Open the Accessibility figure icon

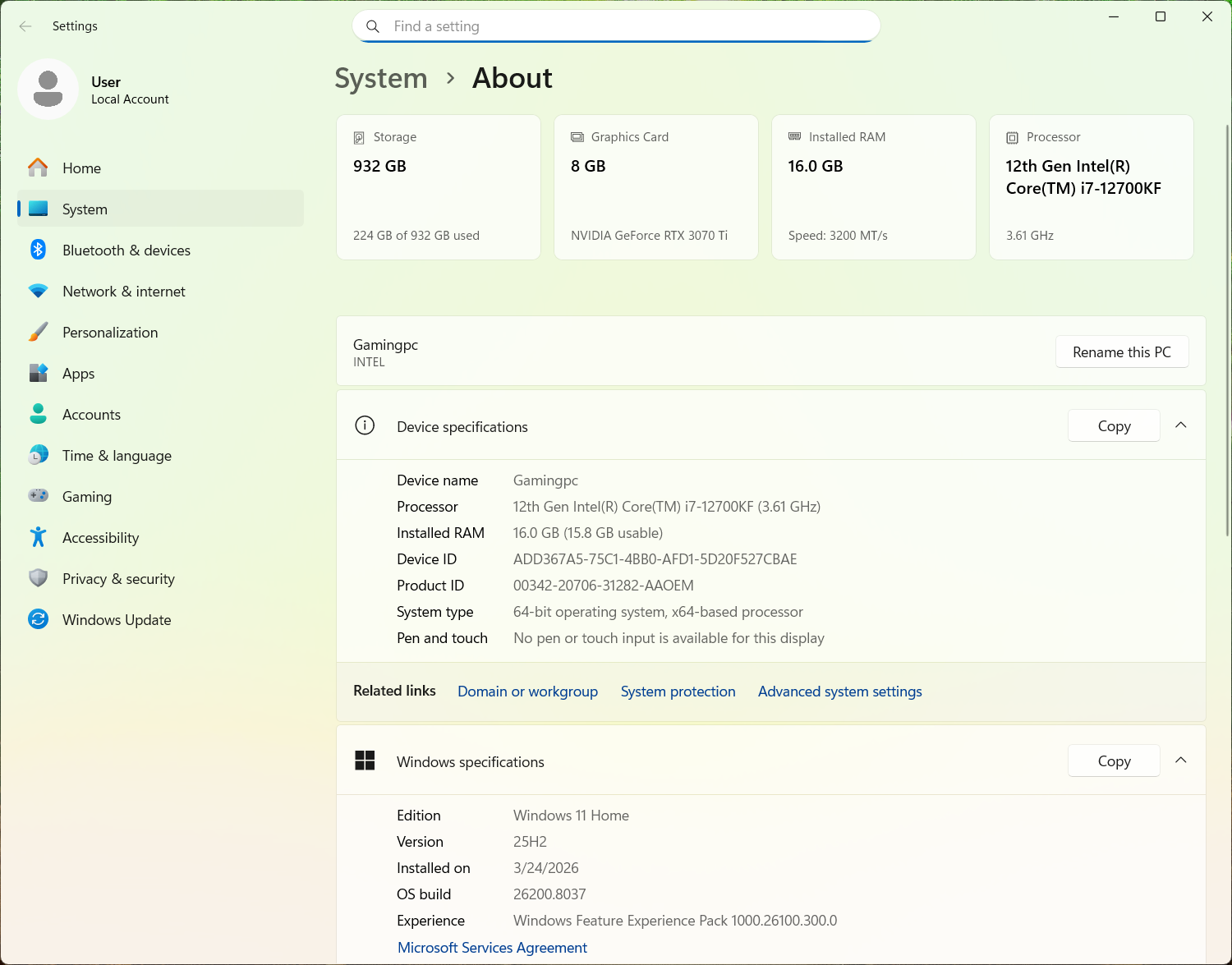(x=38, y=538)
